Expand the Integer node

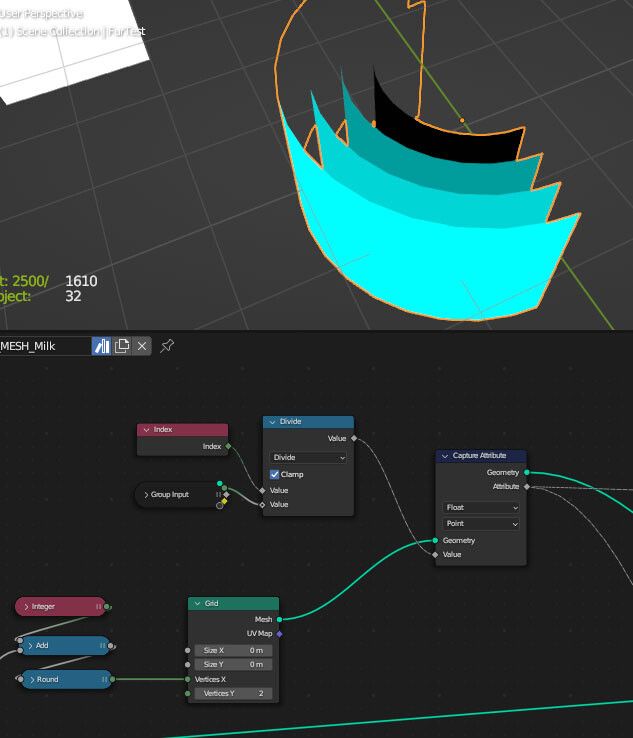[x=26, y=607]
